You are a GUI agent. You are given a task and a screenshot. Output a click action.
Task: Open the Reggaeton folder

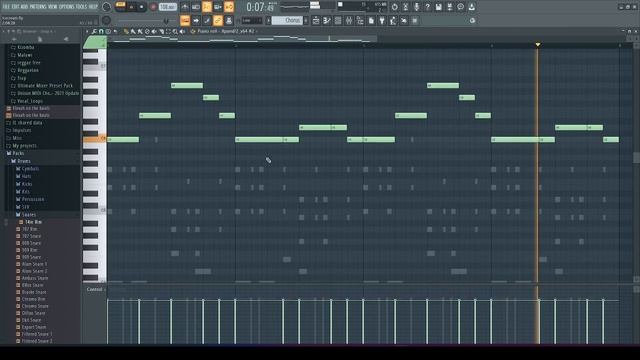coord(28,71)
